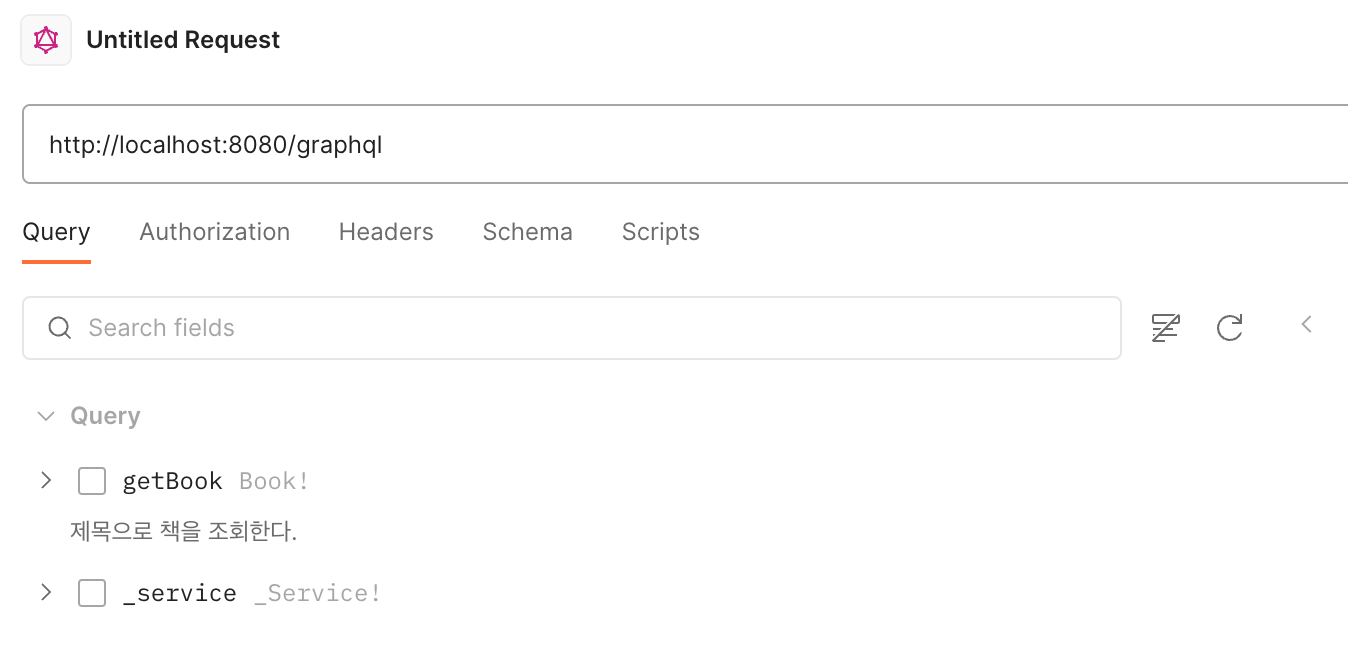Open the Scripts tab
The height and width of the screenshot is (660, 1348).
point(660,231)
